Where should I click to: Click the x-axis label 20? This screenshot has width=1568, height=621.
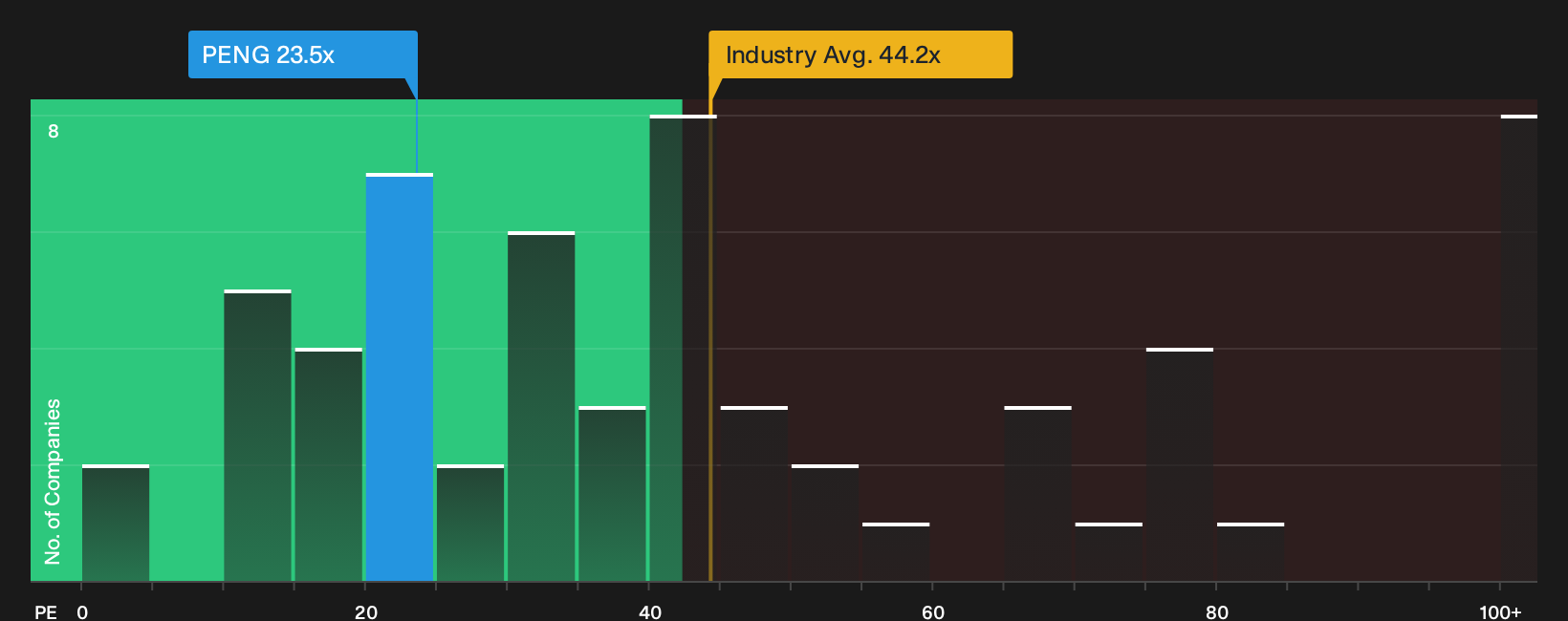point(366,611)
